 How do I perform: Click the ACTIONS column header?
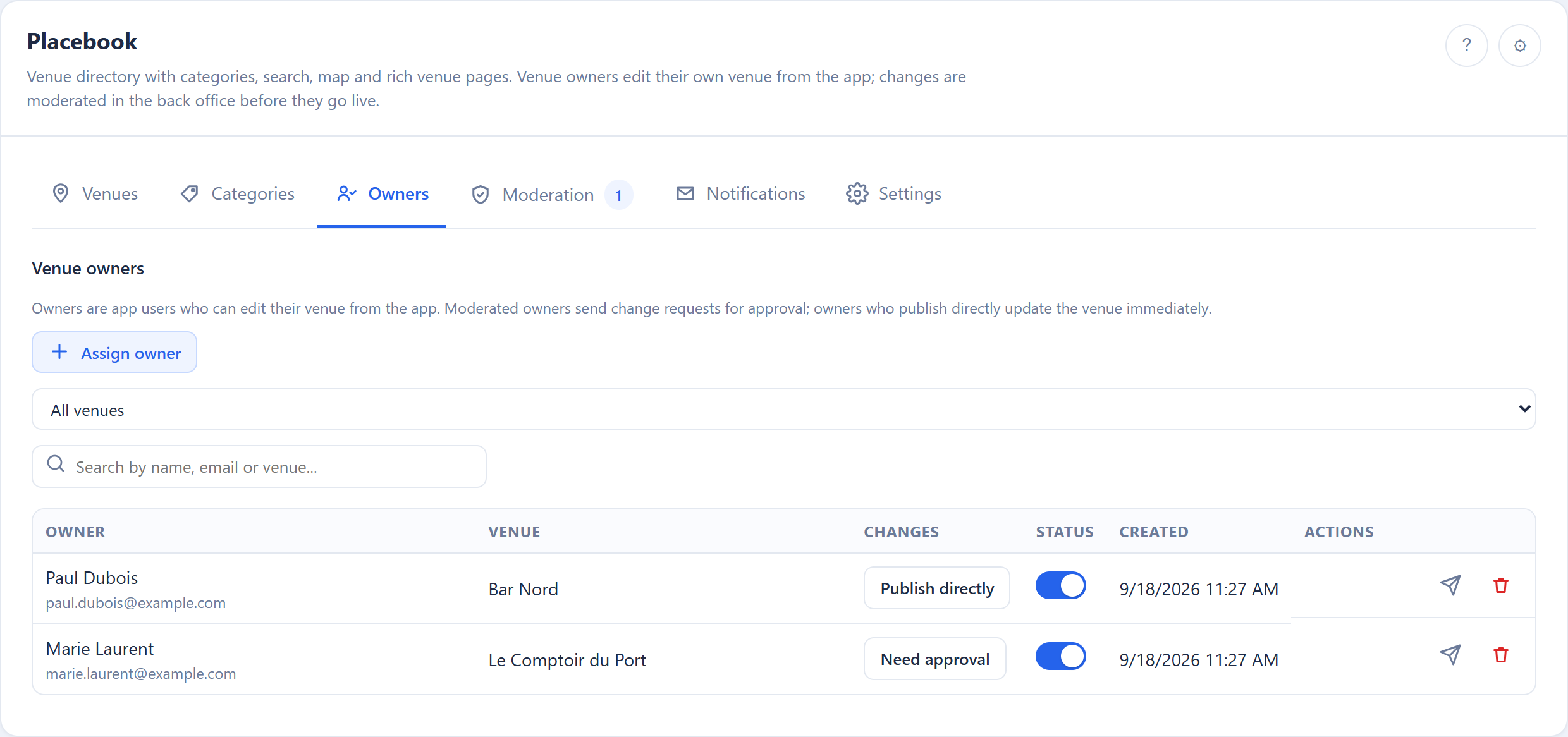click(x=1339, y=532)
